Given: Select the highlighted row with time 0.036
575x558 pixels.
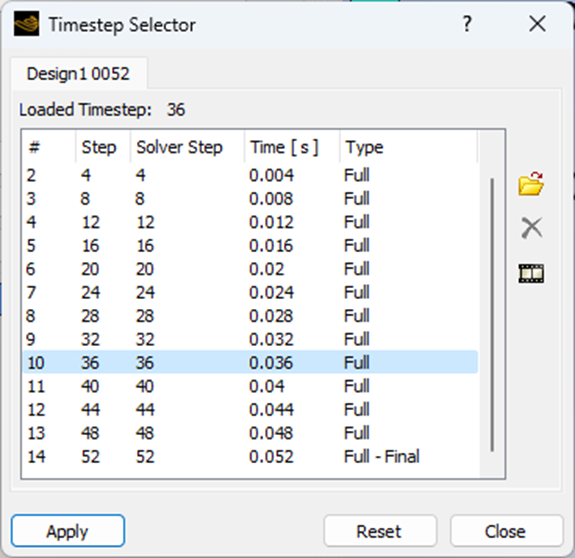Looking at the screenshot, I should (x=250, y=363).
